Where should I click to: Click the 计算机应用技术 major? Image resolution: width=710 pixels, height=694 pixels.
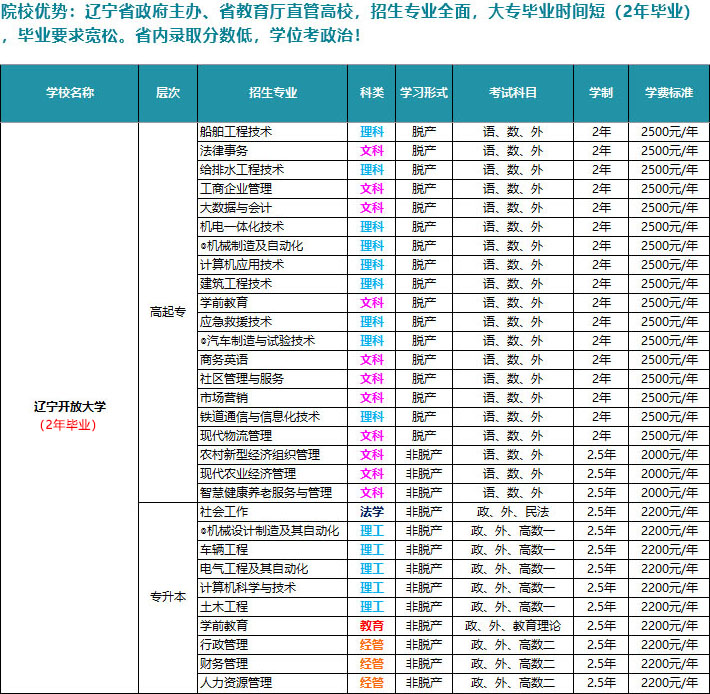[242, 265]
